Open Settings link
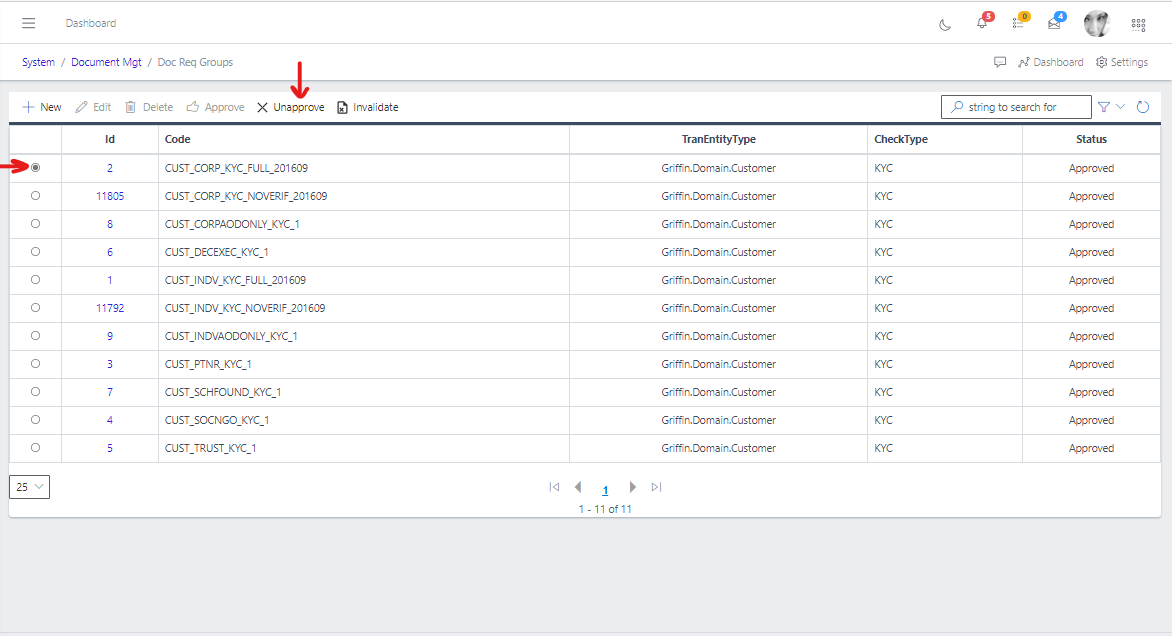Viewport: 1172px width, 636px height. (x=1122, y=62)
